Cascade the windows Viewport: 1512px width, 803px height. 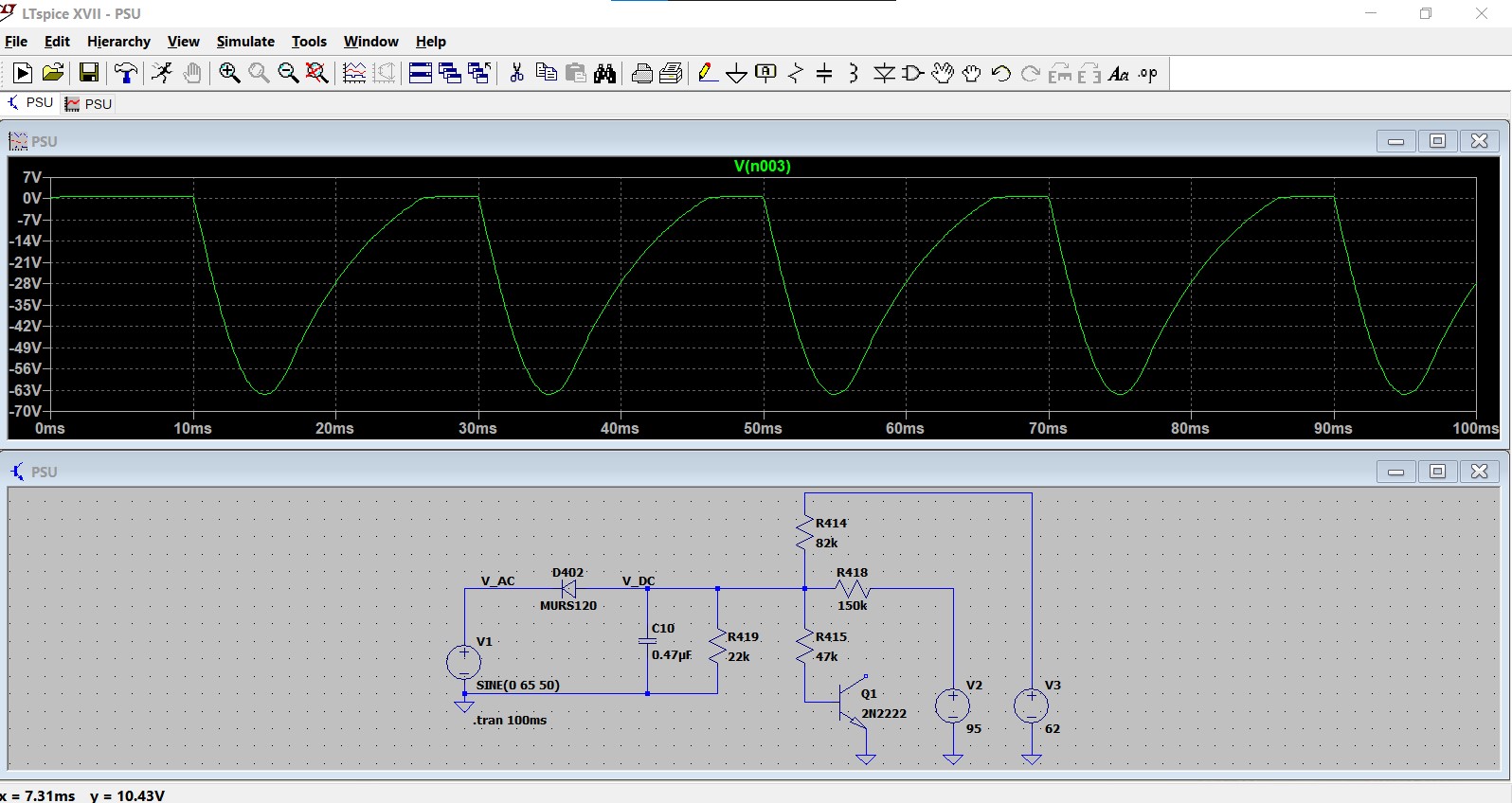click(x=450, y=73)
